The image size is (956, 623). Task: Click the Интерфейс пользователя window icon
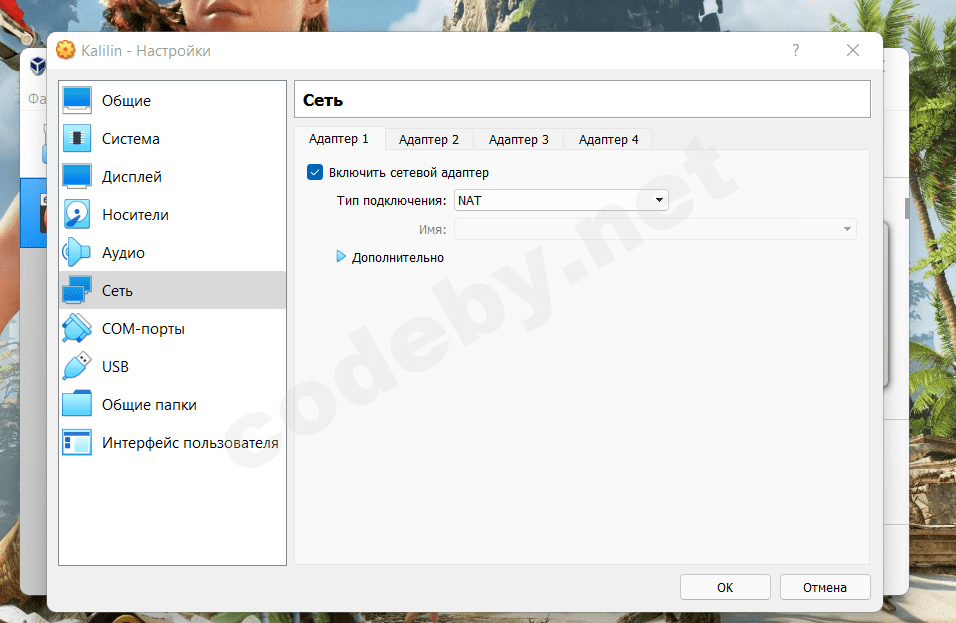77,443
